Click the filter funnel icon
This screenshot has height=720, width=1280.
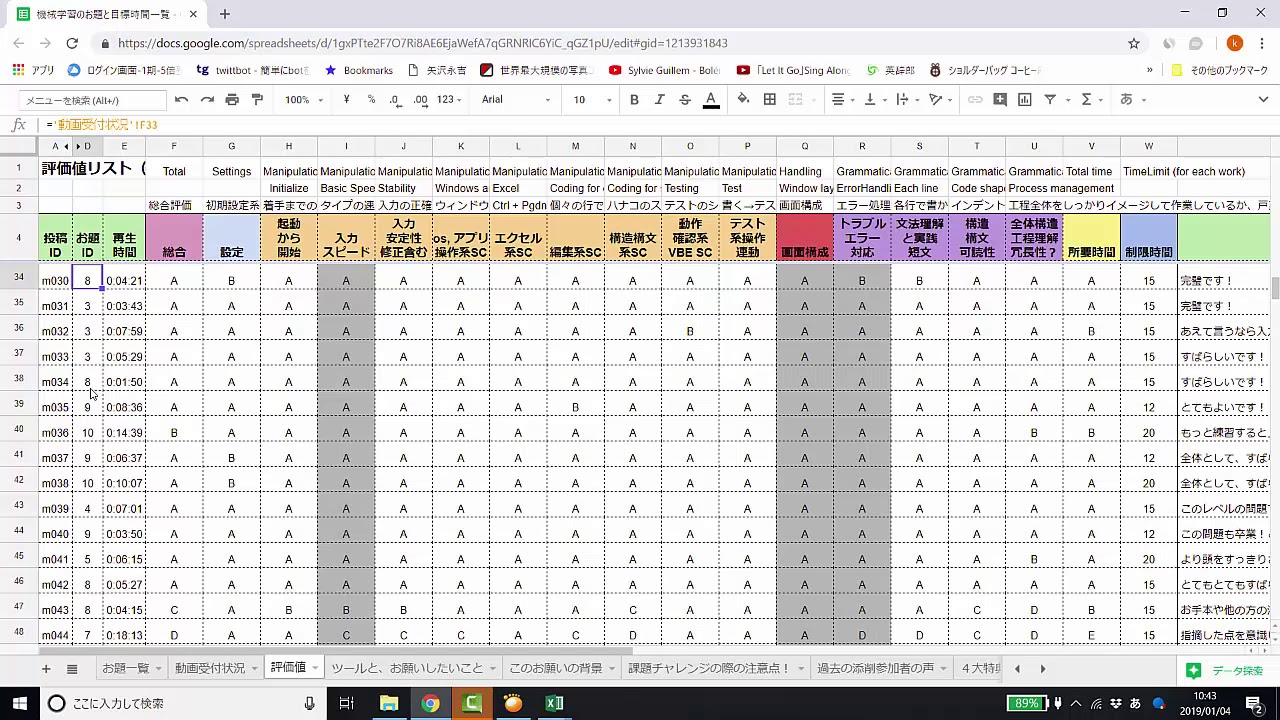(1050, 100)
